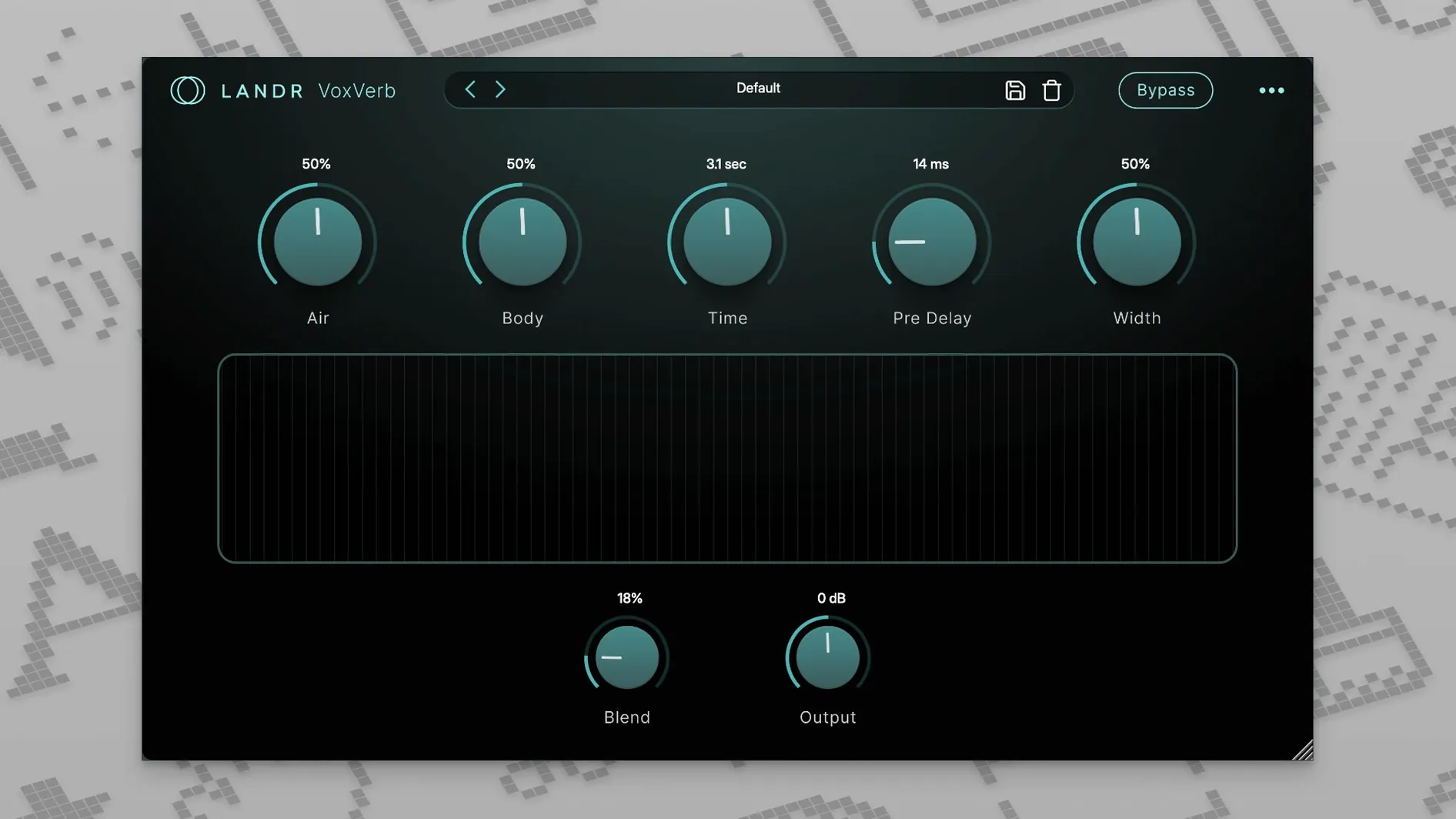Click the Time value 3.1 sec

point(726,164)
